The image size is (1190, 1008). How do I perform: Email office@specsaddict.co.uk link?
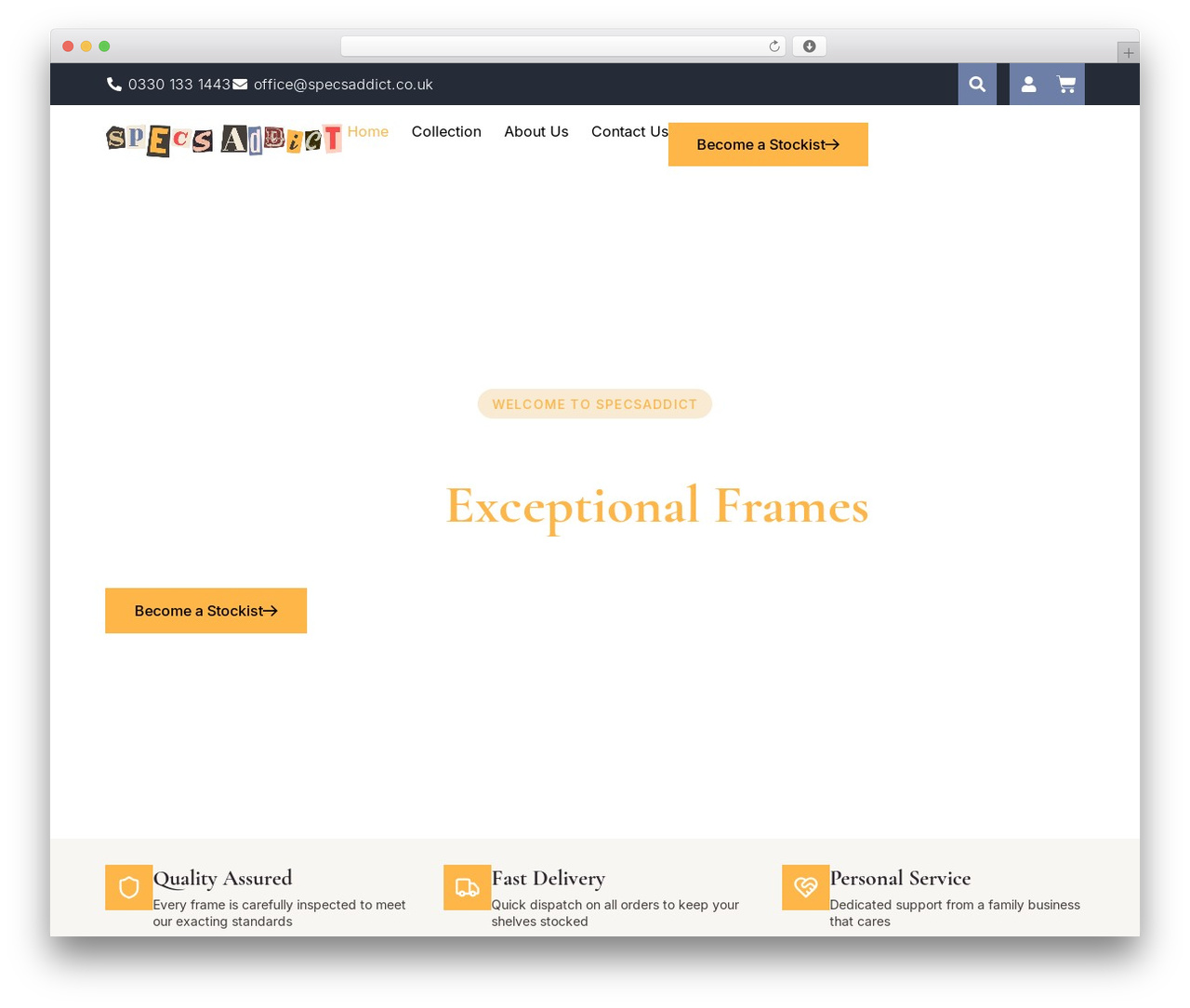point(343,85)
